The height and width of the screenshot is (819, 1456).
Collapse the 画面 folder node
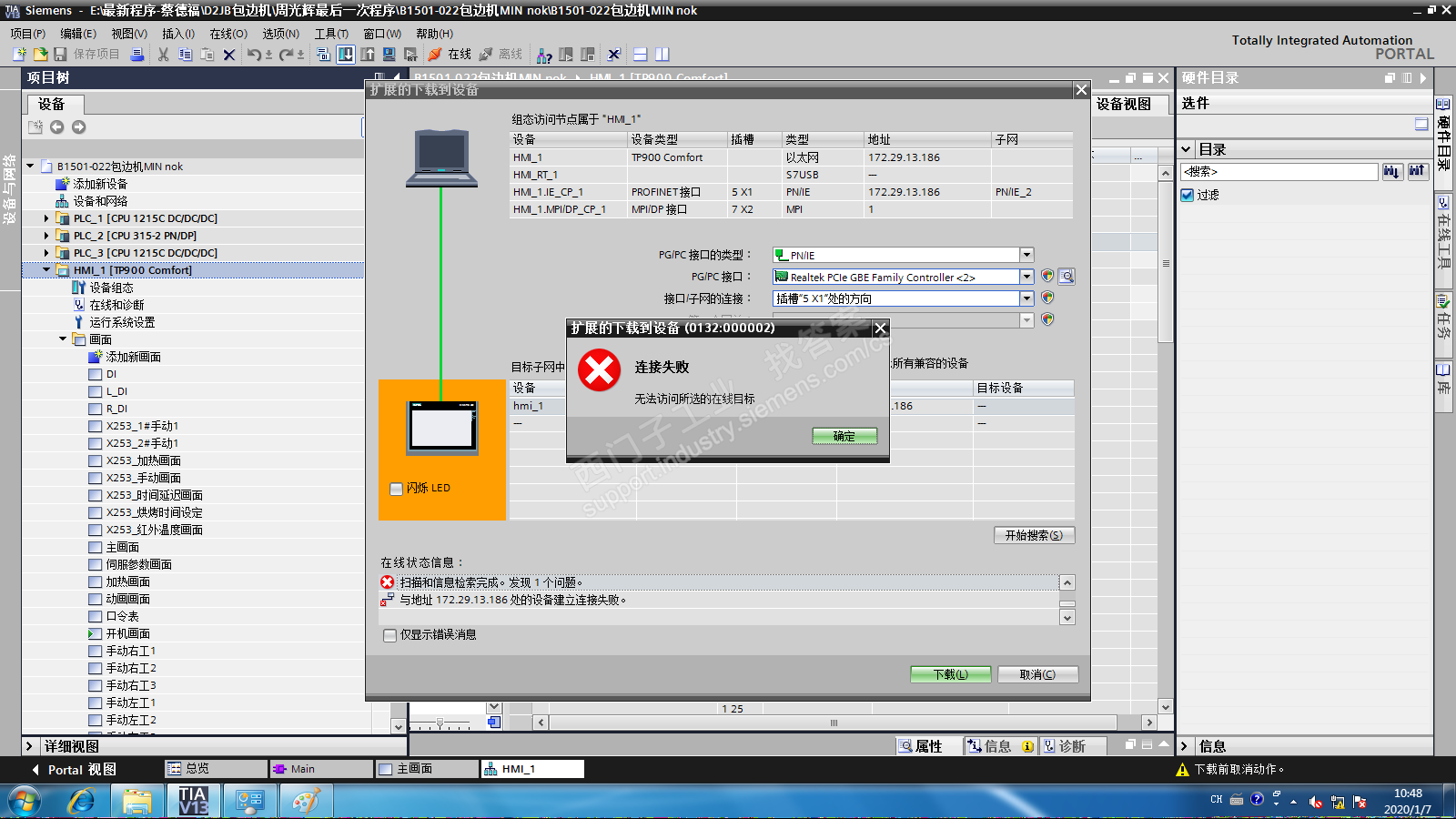tap(63, 339)
